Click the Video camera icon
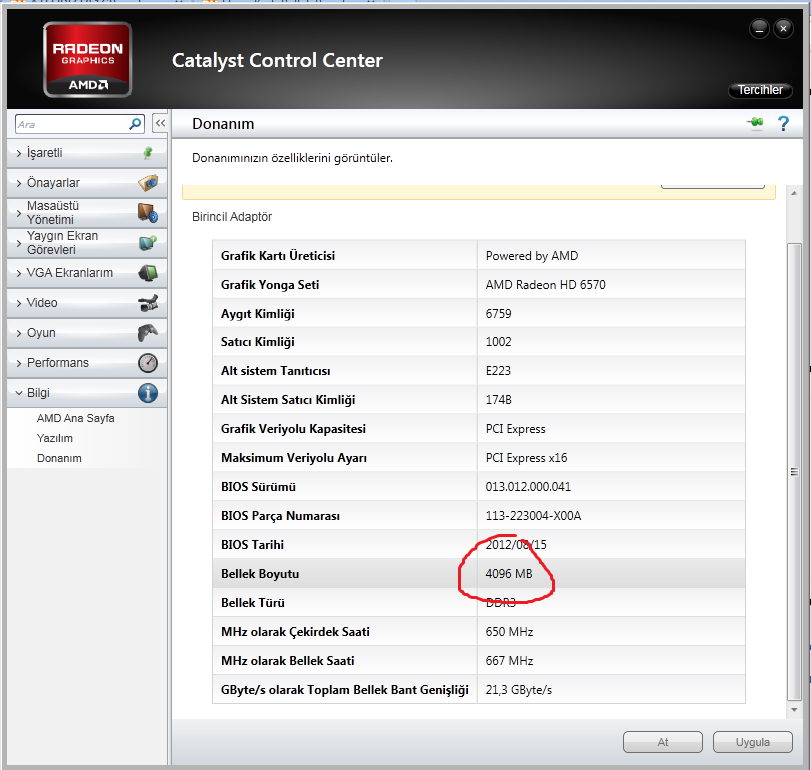This screenshot has width=811, height=770. (x=148, y=303)
